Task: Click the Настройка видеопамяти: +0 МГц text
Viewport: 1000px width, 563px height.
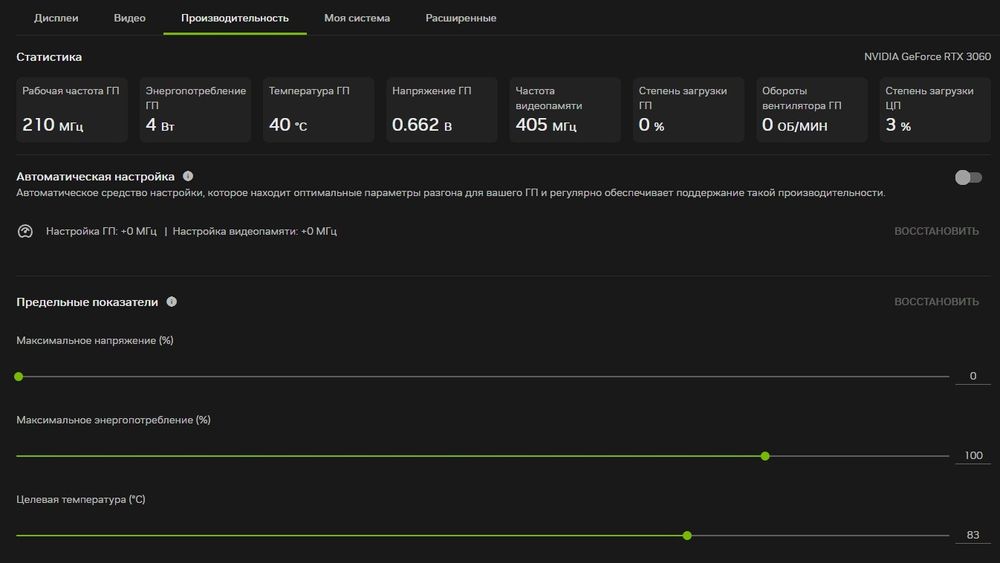Action: coord(254,231)
